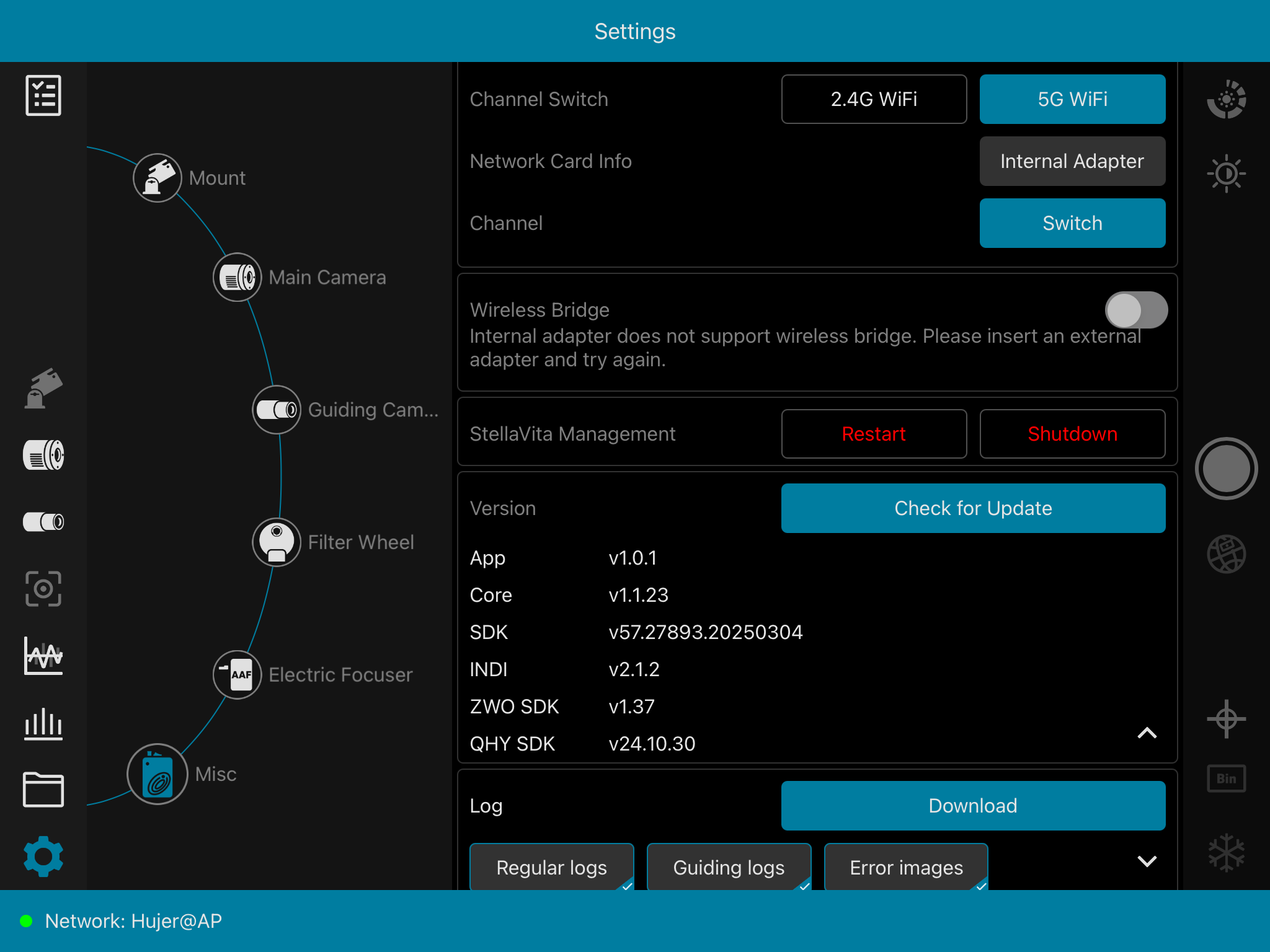This screenshot has width=1270, height=952.
Task: Collapse the Version details chevron
Action: [x=1147, y=733]
